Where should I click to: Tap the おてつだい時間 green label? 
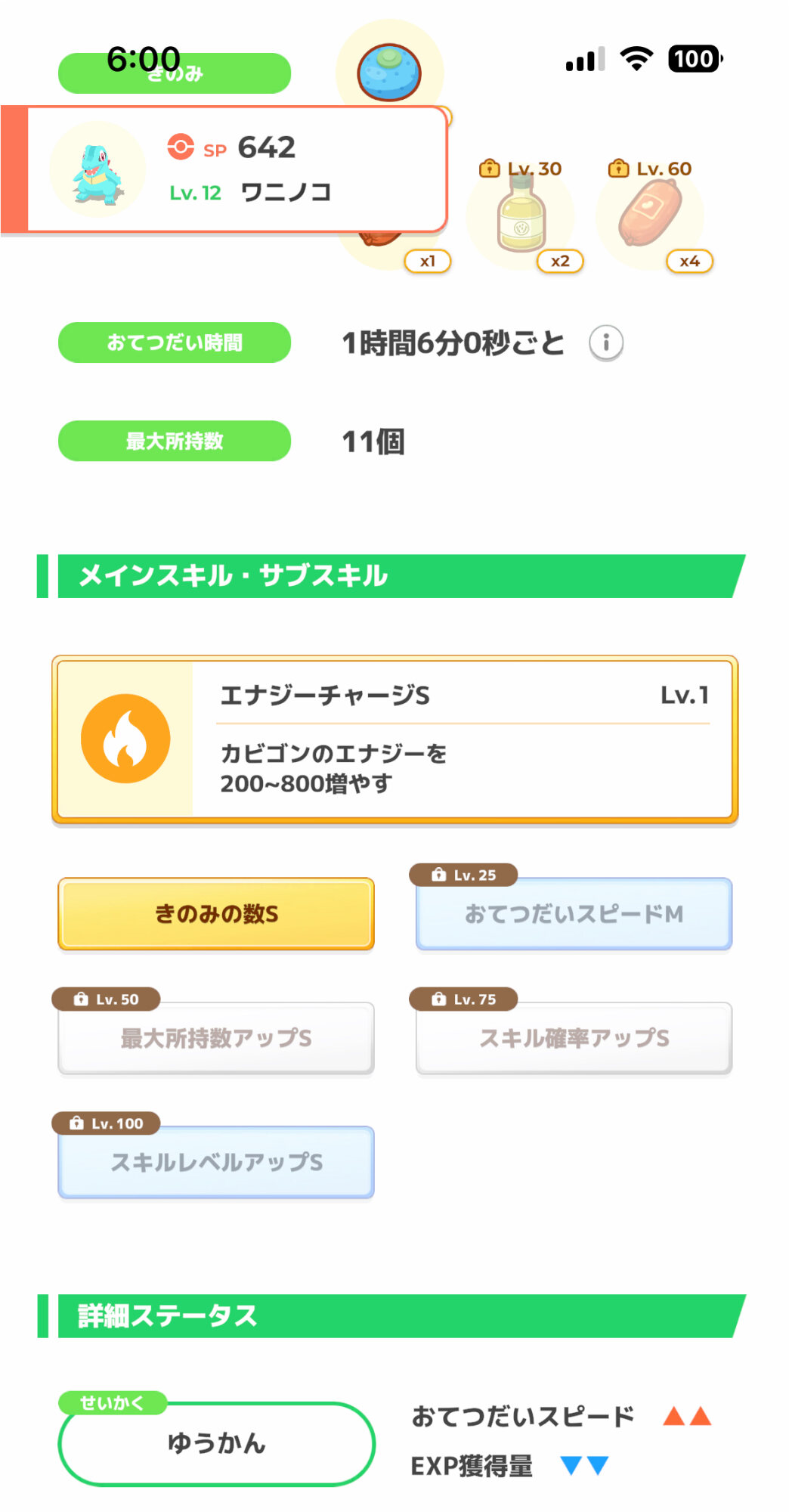(x=175, y=343)
